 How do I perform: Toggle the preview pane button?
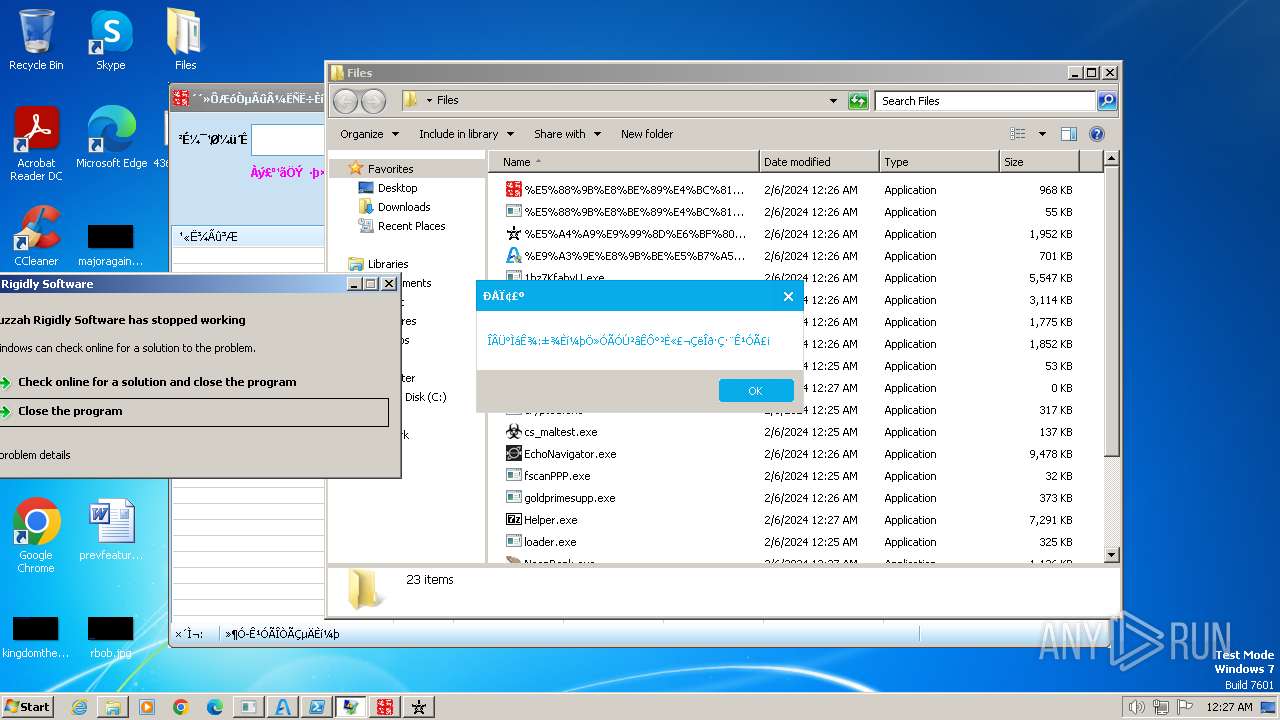[x=1069, y=134]
